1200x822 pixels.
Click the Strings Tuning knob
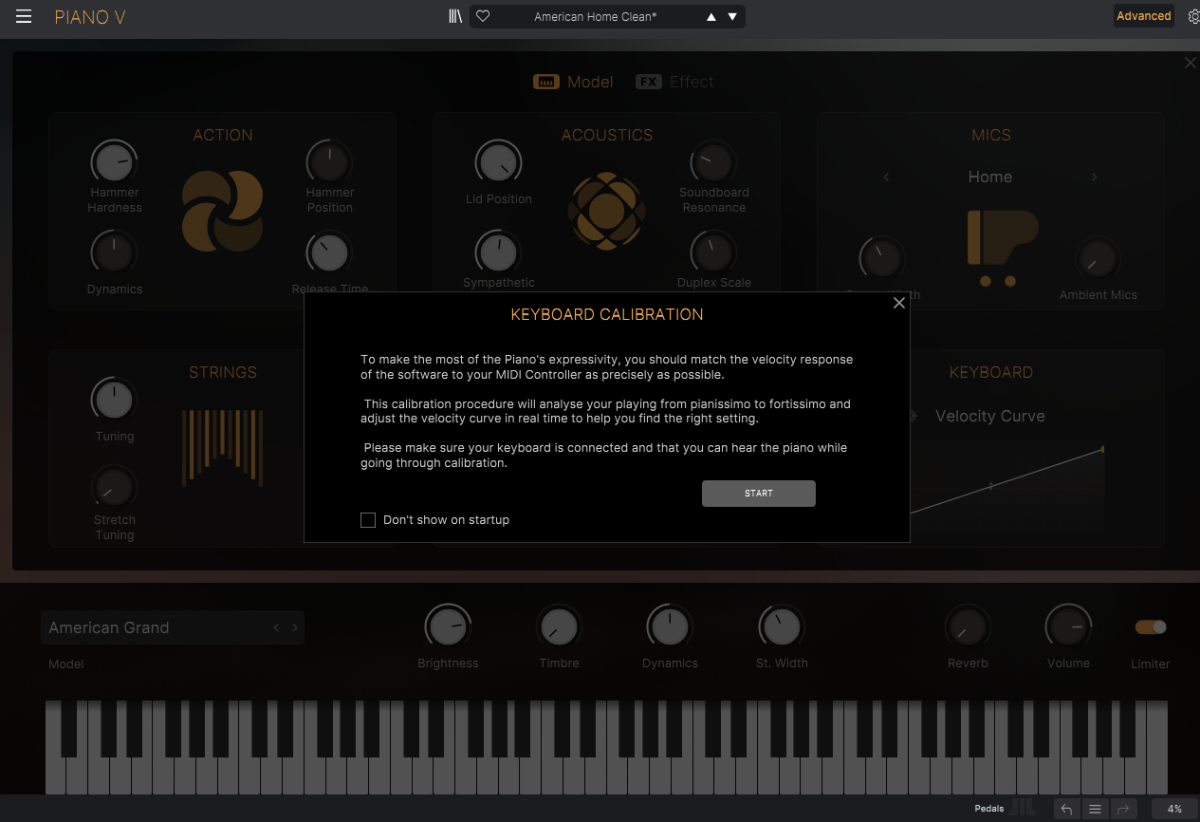coord(114,399)
